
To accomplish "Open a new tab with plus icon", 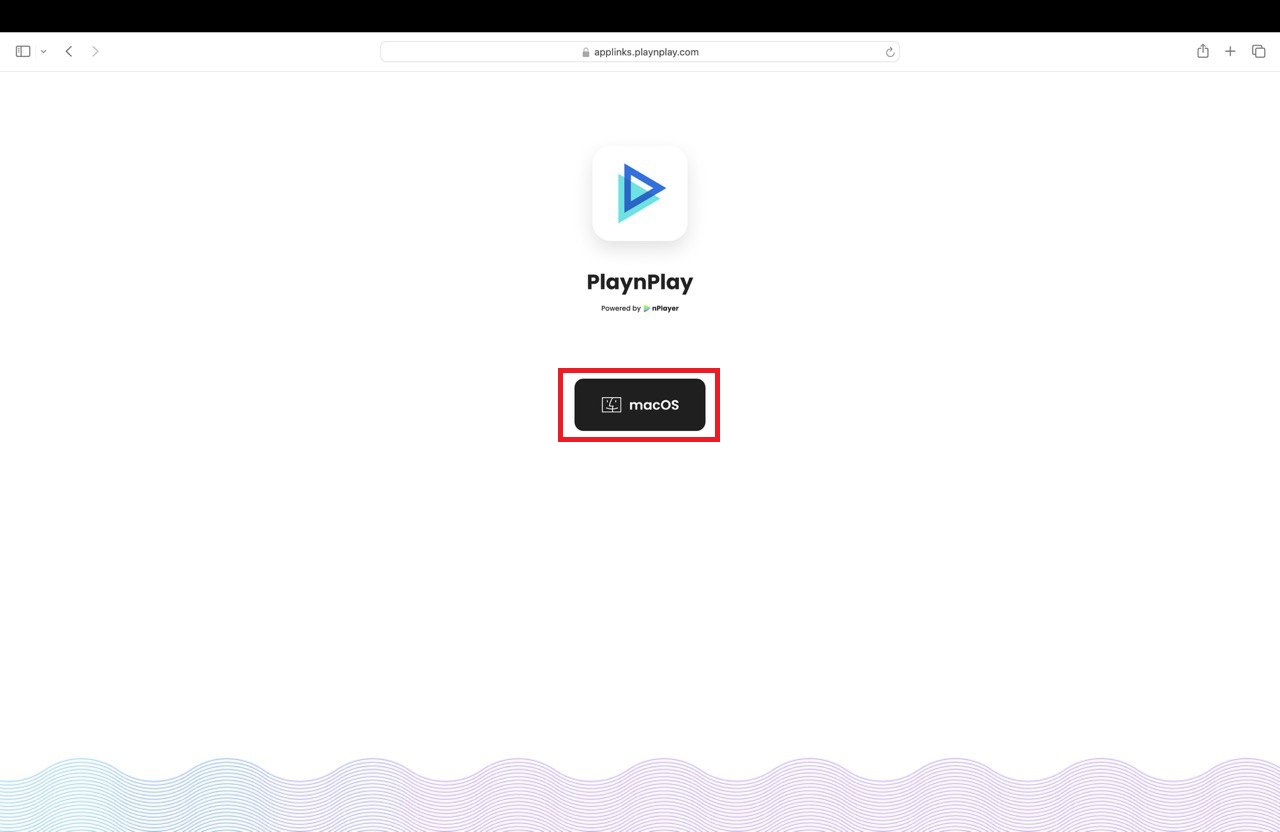I will (x=1230, y=51).
